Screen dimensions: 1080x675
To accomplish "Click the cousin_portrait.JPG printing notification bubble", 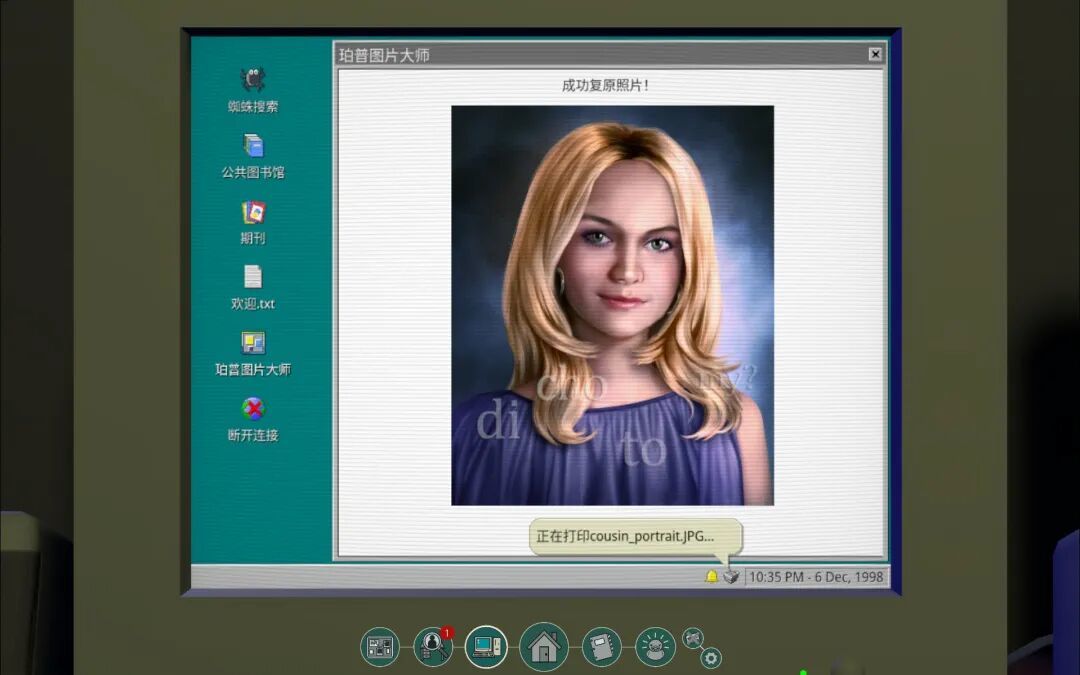I will [635, 536].
